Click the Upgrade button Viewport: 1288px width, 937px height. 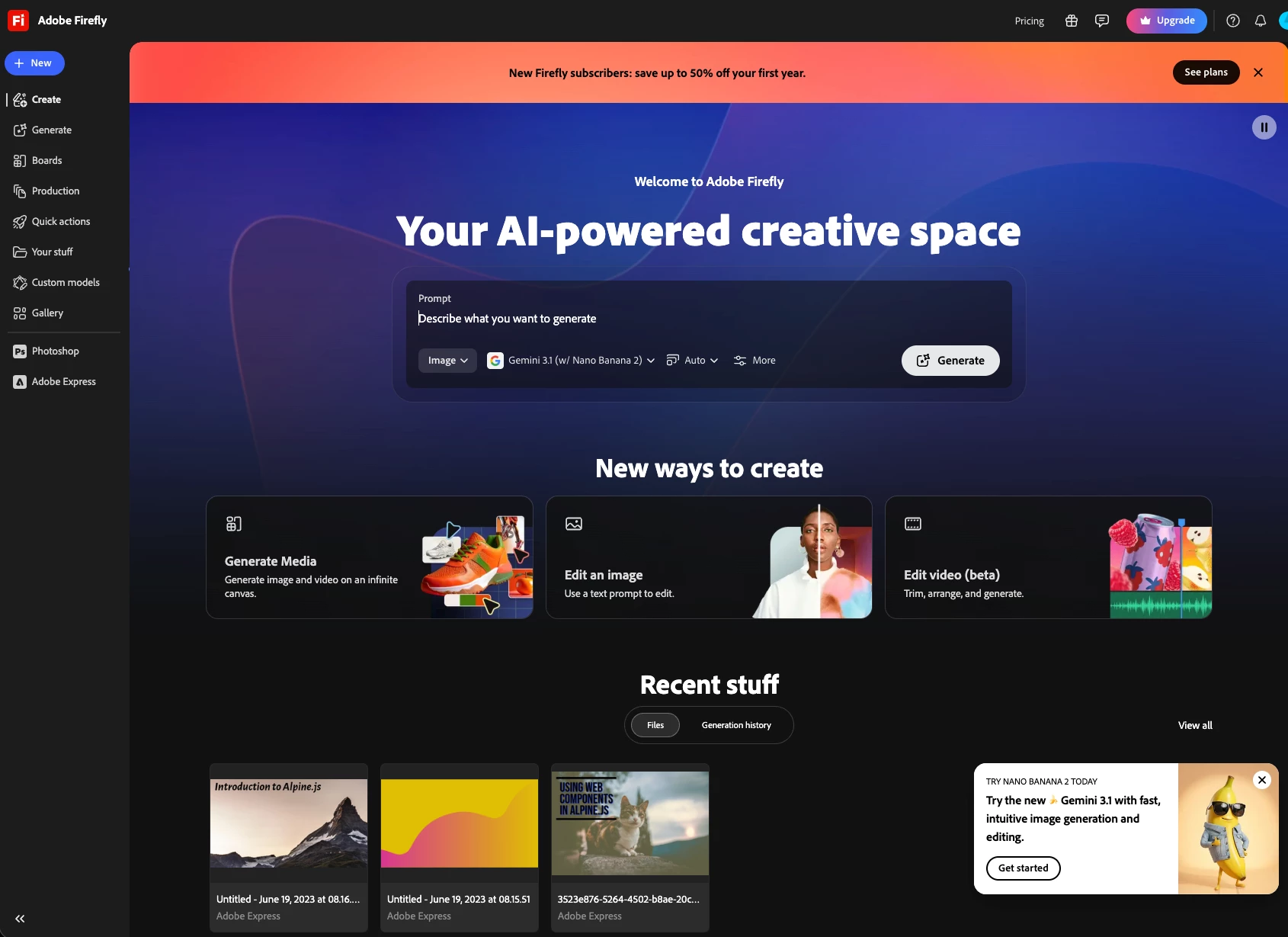1167,21
